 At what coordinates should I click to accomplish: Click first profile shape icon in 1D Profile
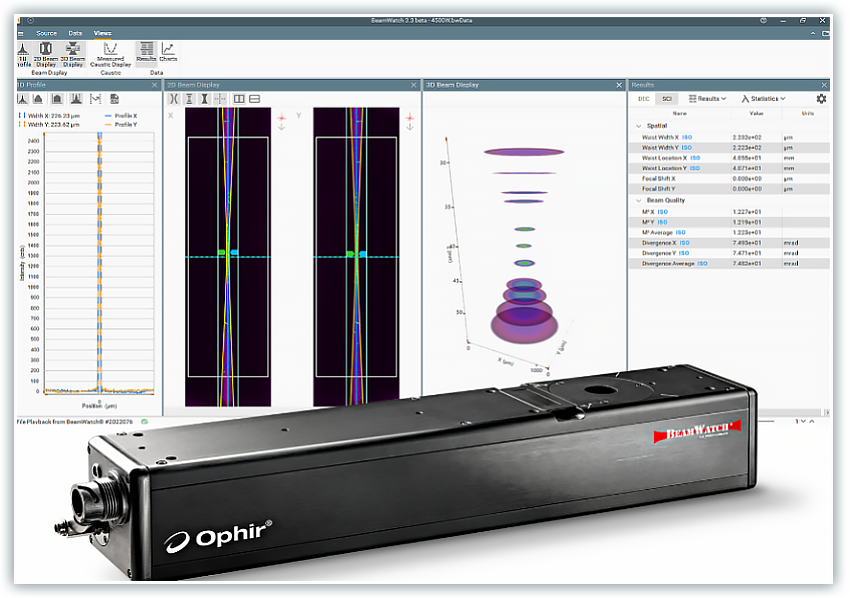[x=23, y=99]
